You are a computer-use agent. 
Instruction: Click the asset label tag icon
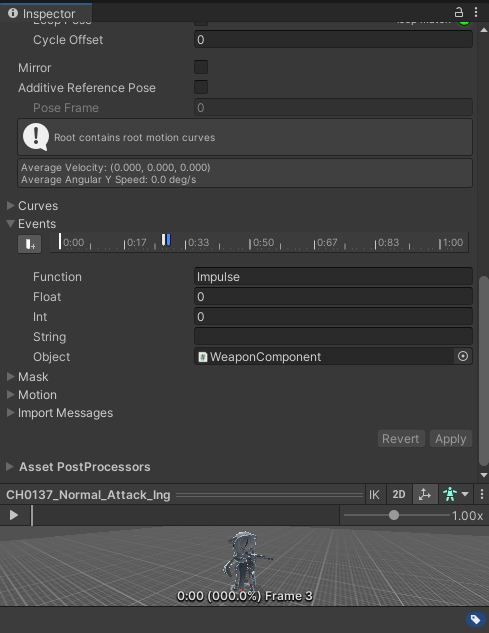(x=476, y=619)
